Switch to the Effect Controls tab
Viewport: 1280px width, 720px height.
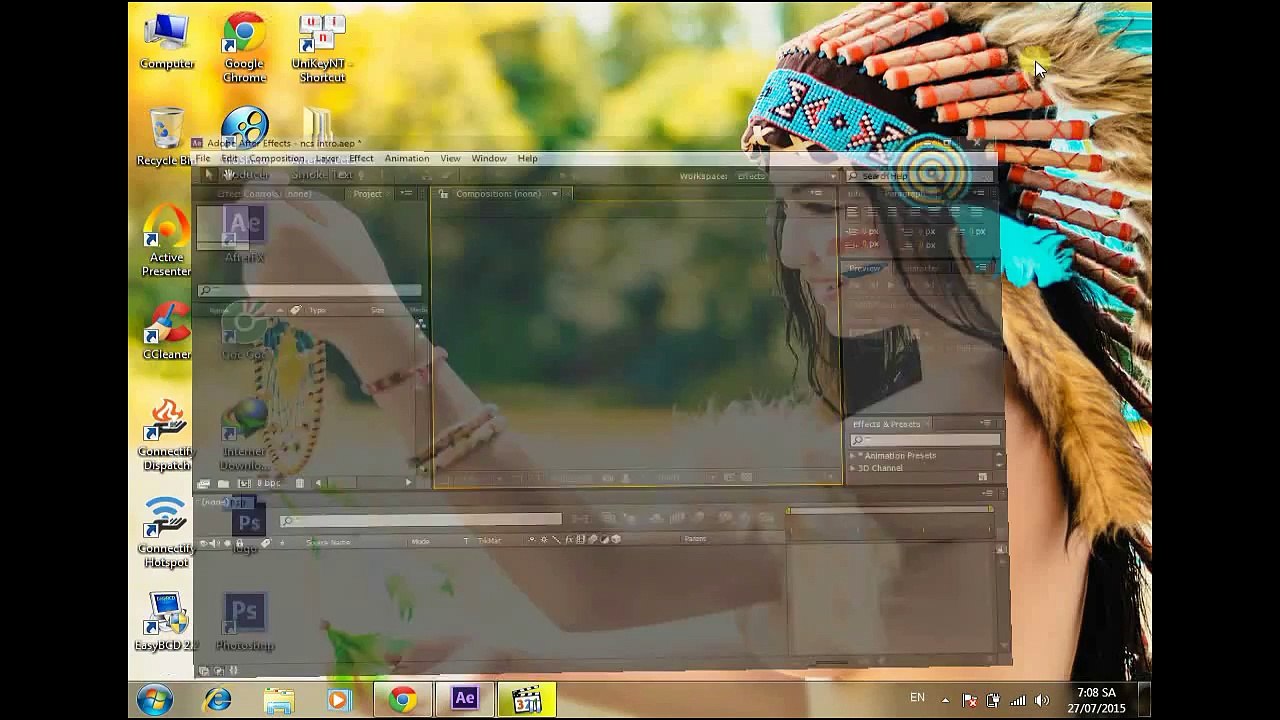[x=264, y=193]
